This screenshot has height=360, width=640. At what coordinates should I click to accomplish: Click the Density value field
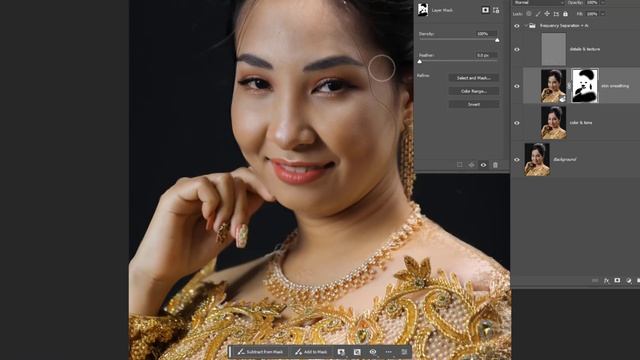coord(486,34)
